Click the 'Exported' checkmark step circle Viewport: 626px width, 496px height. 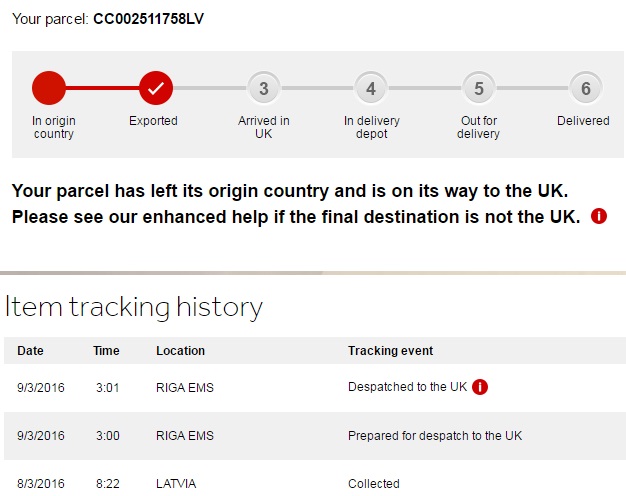(x=156, y=88)
